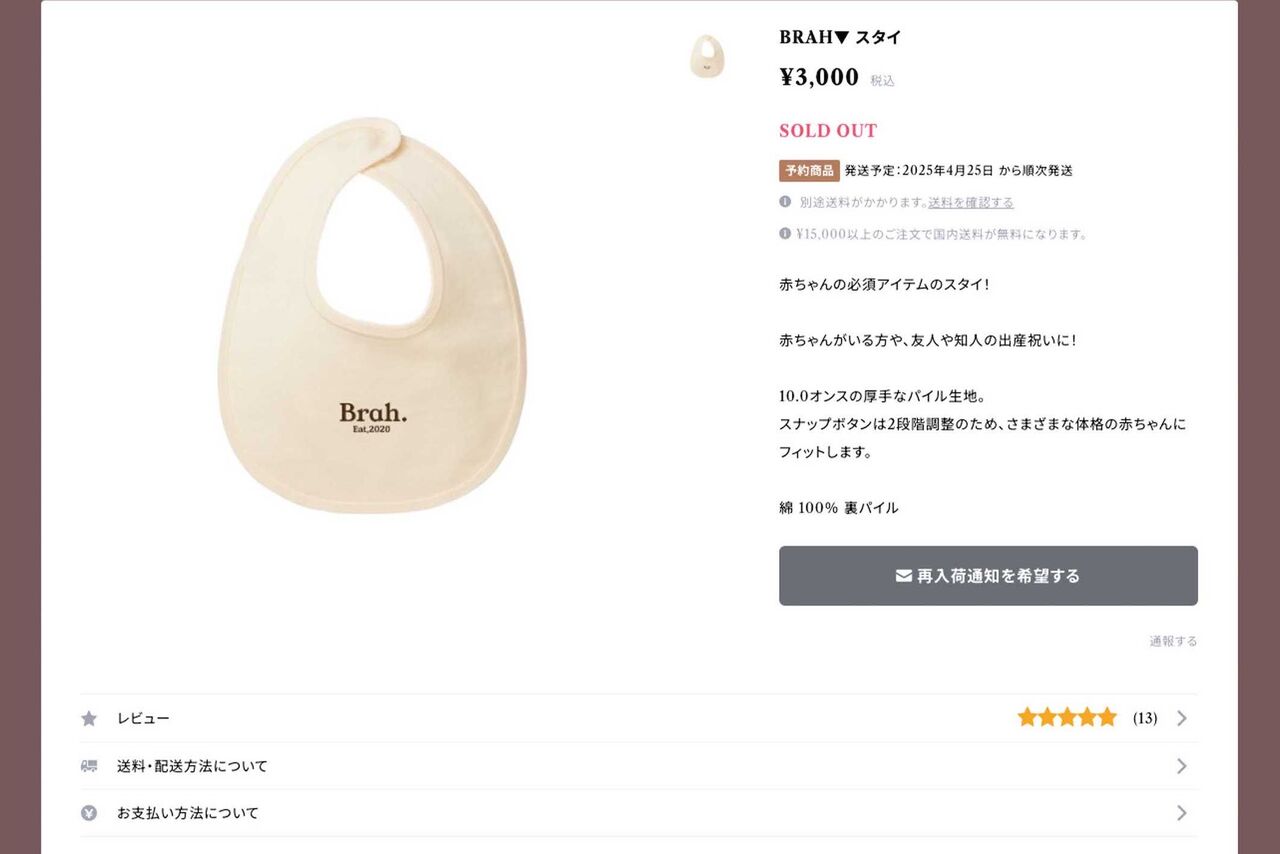Click the info icon beside ¥15,000以上 notice
Image resolution: width=1280 pixels, height=854 pixels.
[x=785, y=233]
